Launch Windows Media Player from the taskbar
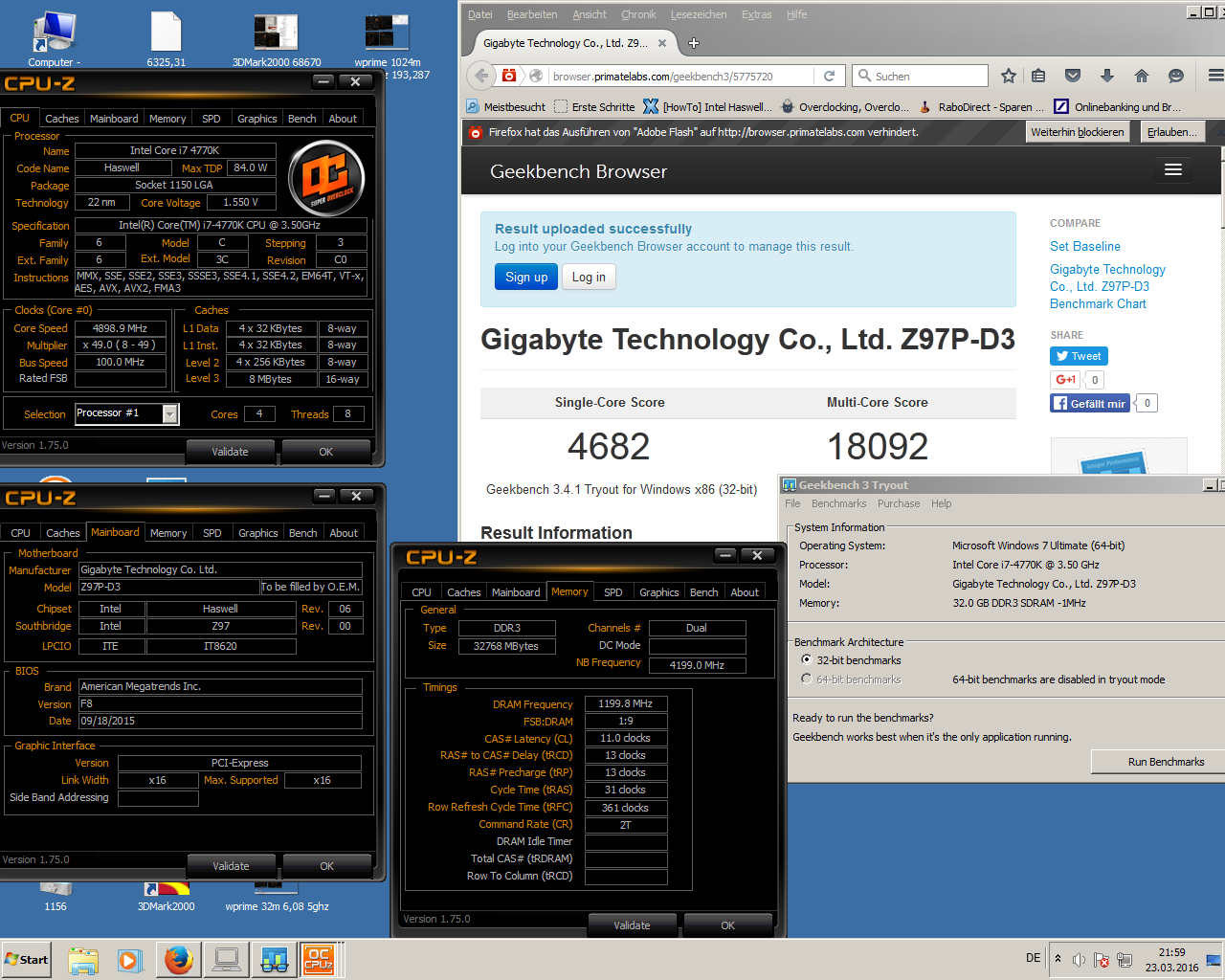Screen dimensions: 1225x980 tap(130, 960)
